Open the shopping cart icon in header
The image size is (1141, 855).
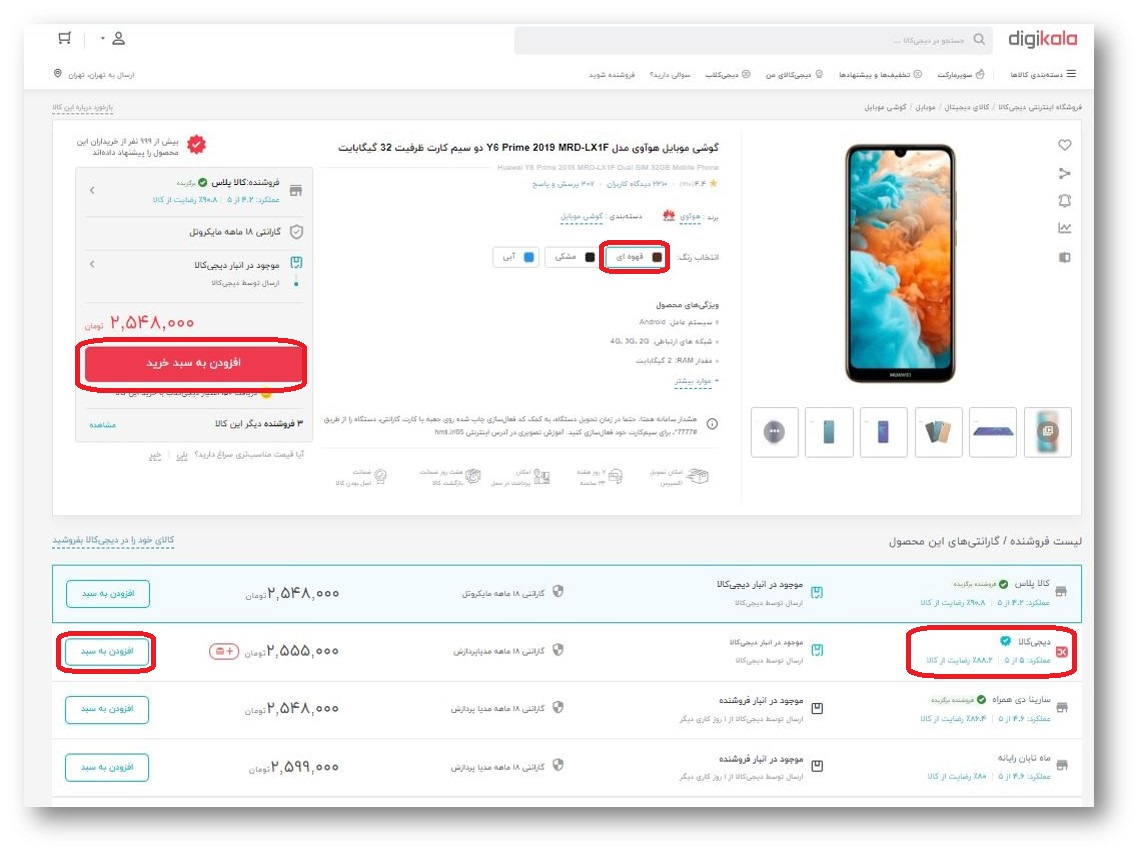pyautogui.click(x=65, y=38)
